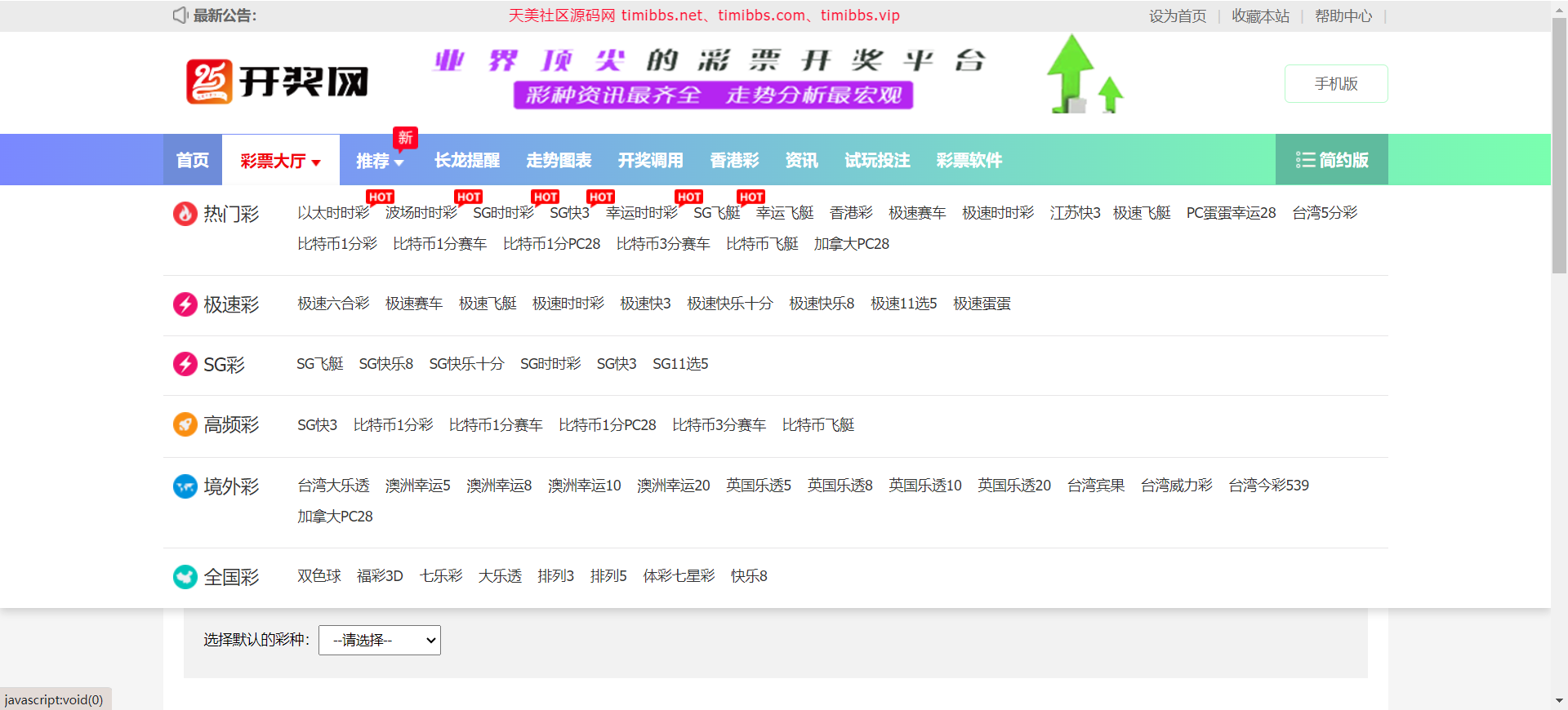
Task: Open 英国乐透20 lottery
Action: pos(1014,486)
